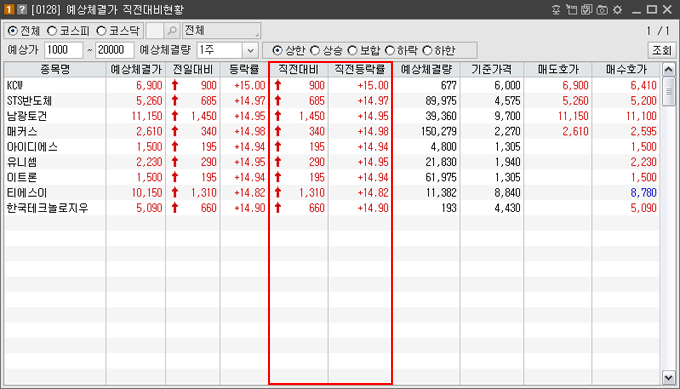
Task: Click the detach window icon in title bar
Action: coord(572,10)
